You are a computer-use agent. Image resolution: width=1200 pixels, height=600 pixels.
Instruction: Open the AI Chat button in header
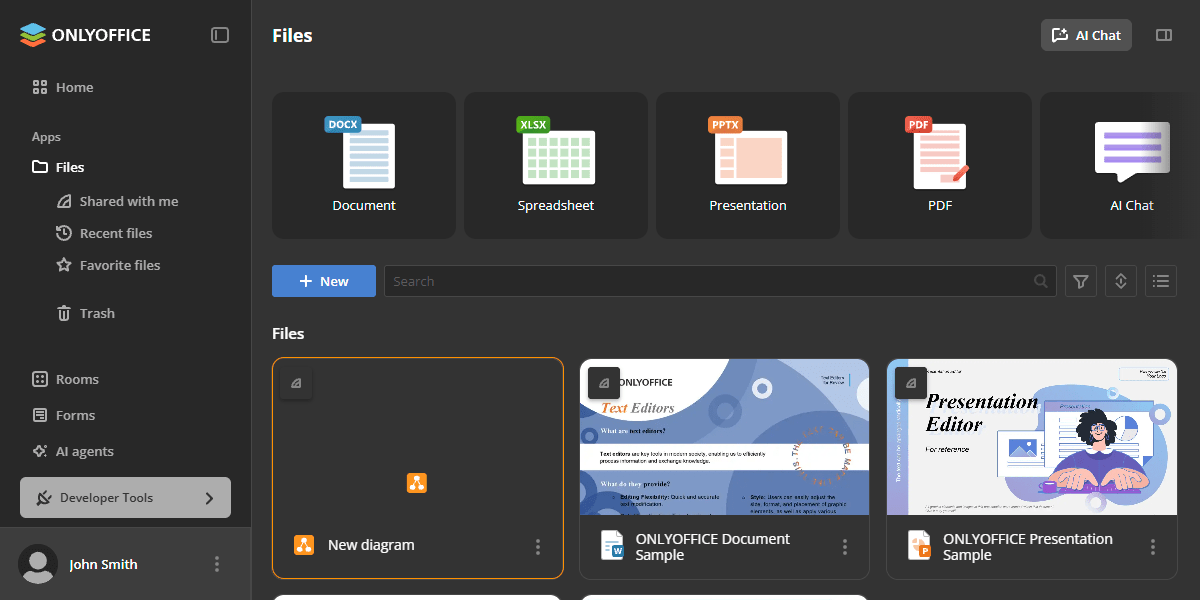click(1086, 35)
